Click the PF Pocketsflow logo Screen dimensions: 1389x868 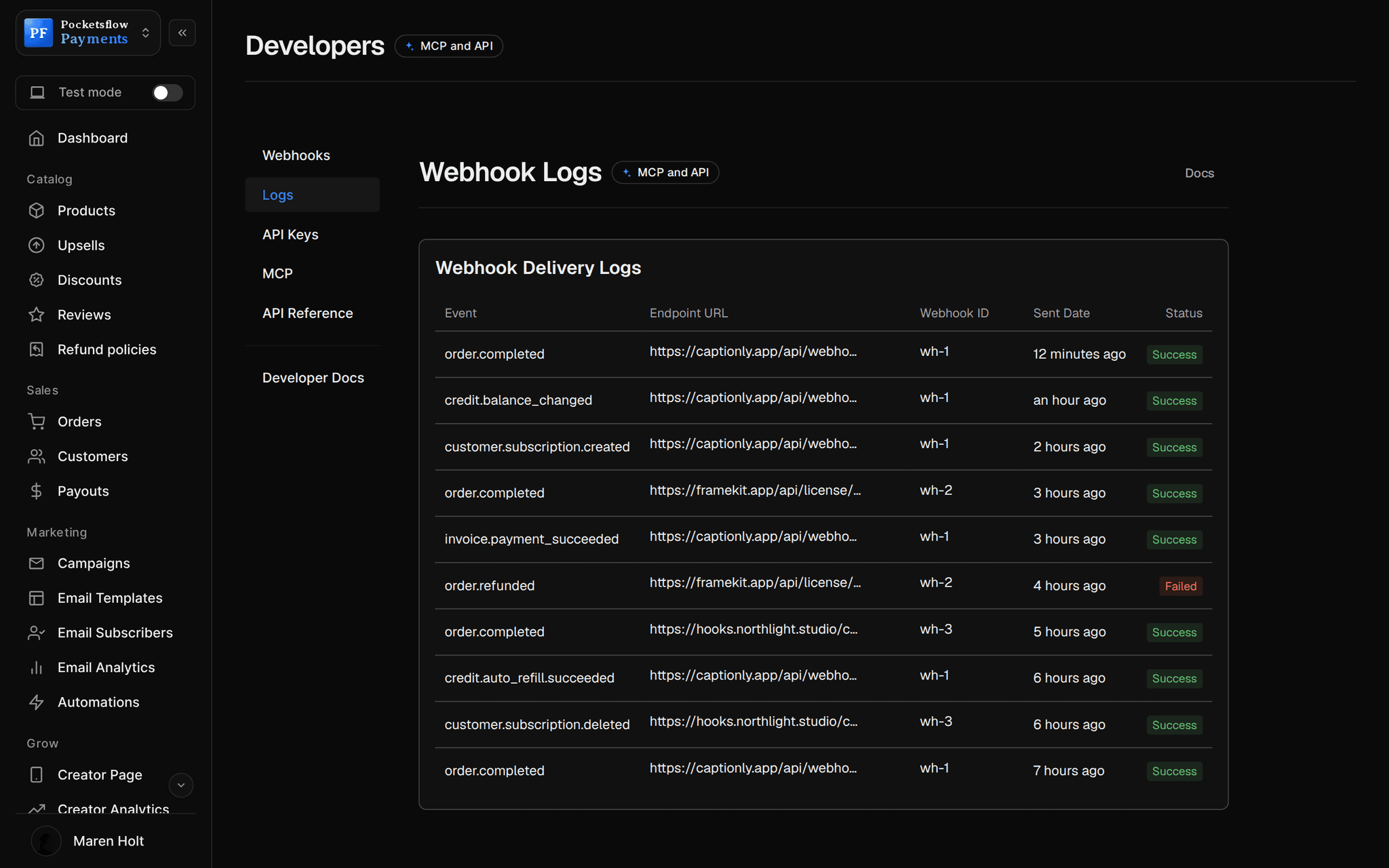point(38,33)
